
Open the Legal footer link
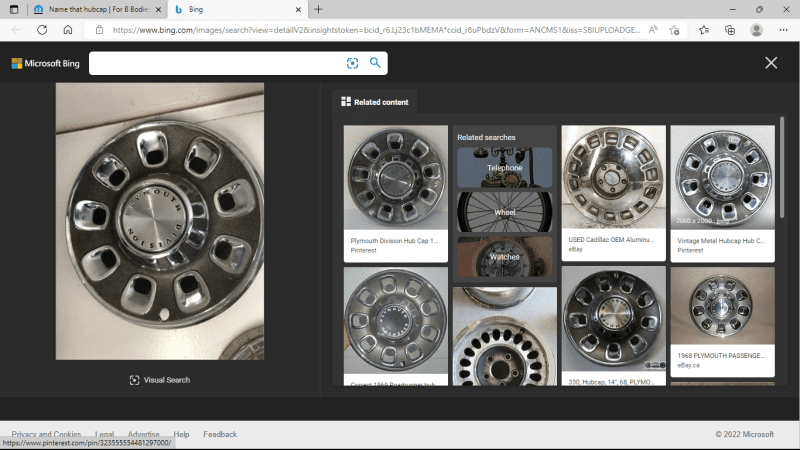(x=104, y=434)
